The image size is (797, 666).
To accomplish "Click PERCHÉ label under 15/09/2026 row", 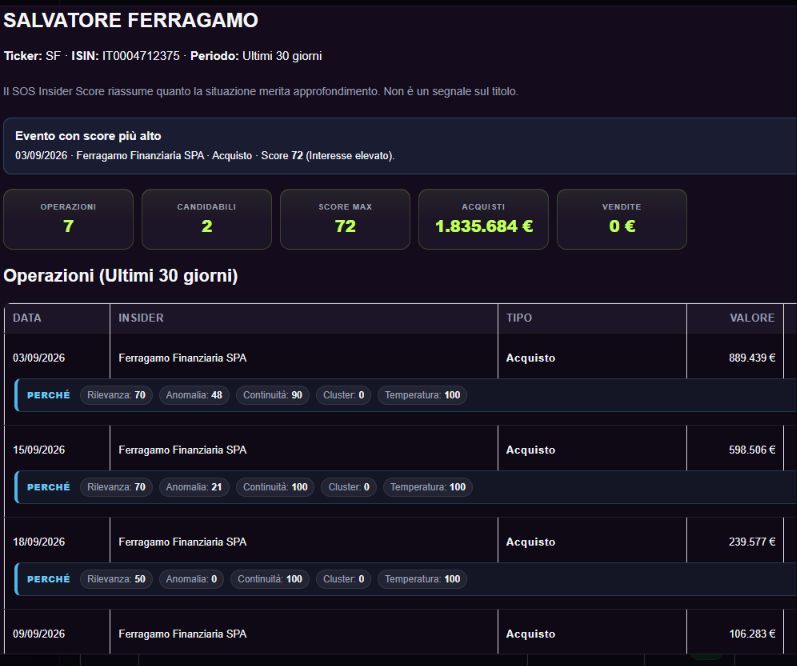I will click(x=48, y=487).
